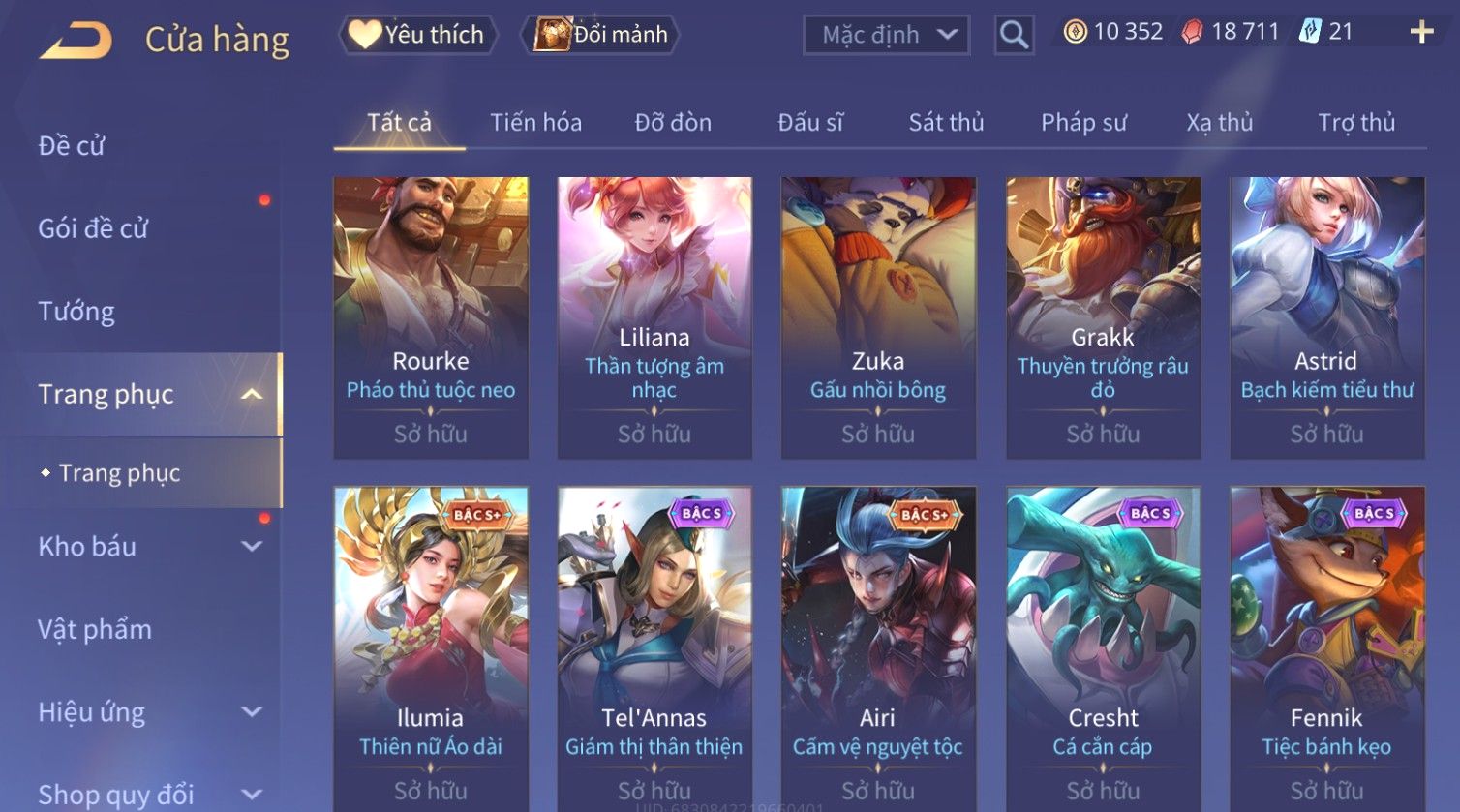Screen dimensions: 1460x812
Task: Expand the Hiệu ứng sidebar section
Action: pyautogui.click(x=251, y=711)
